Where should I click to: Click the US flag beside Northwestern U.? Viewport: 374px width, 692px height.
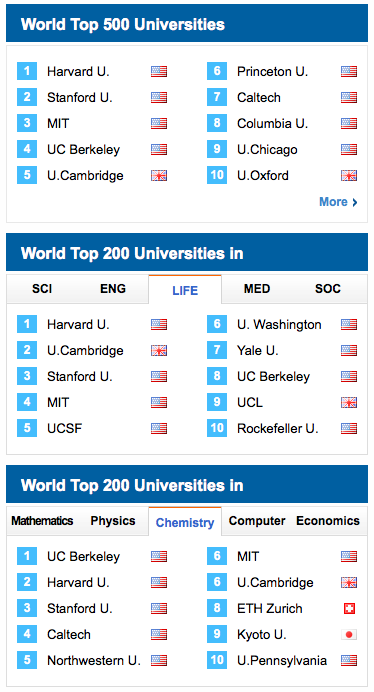point(159,661)
